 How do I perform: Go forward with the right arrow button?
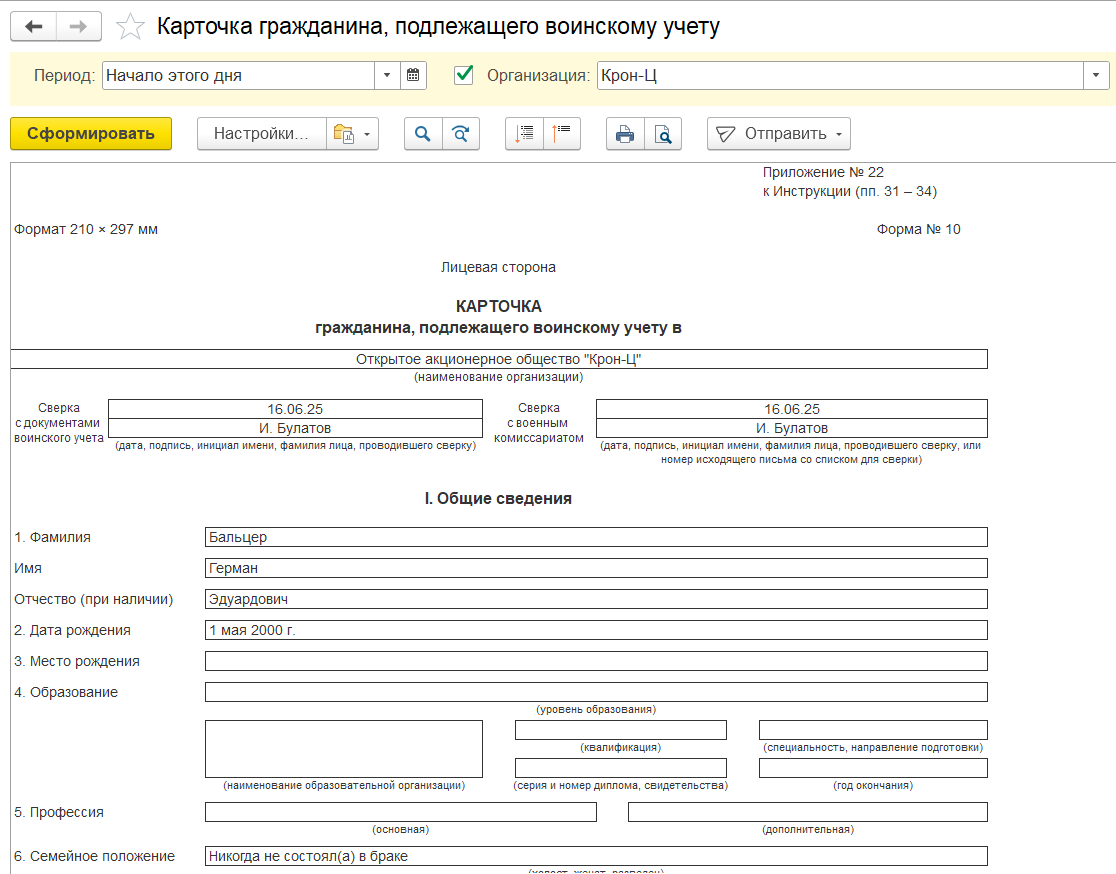click(78, 27)
